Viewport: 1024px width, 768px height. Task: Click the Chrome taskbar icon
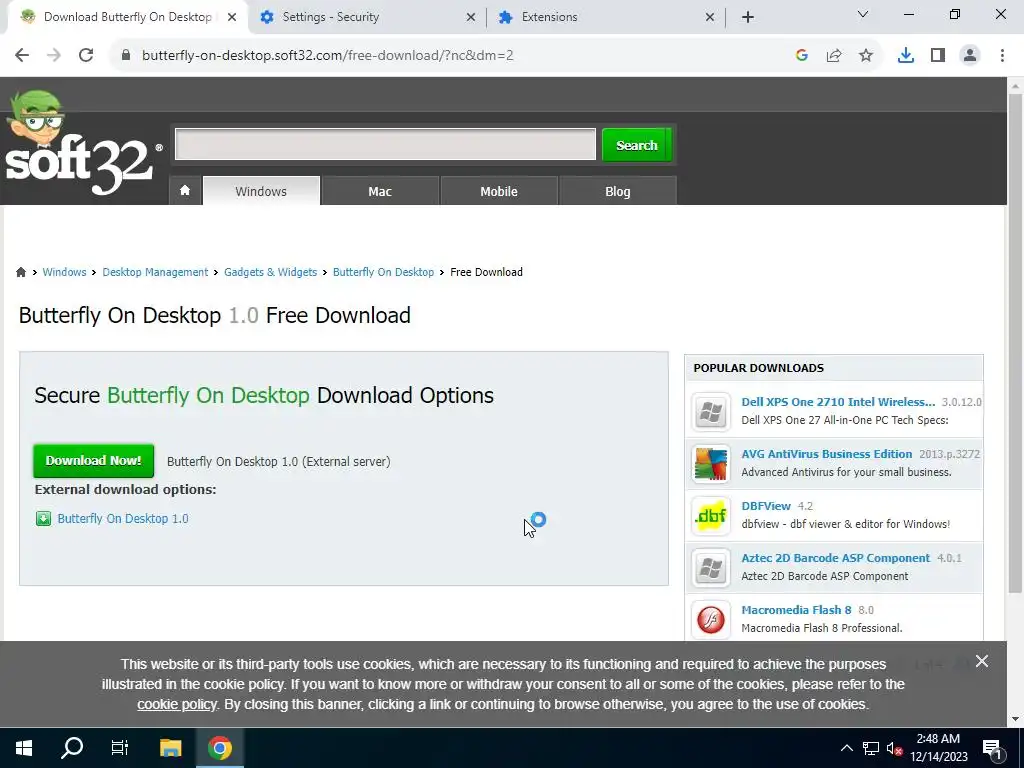[x=220, y=748]
